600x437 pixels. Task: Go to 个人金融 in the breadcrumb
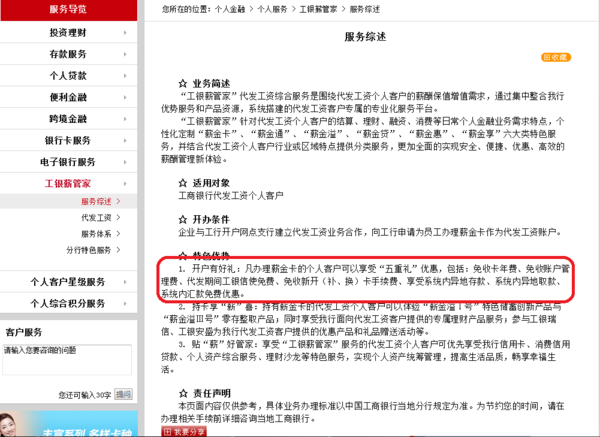point(230,9)
